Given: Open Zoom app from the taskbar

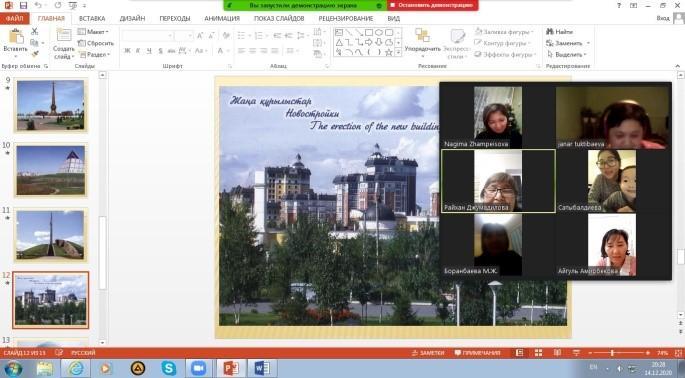Looking at the screenshot, I should tap(198, 368).
